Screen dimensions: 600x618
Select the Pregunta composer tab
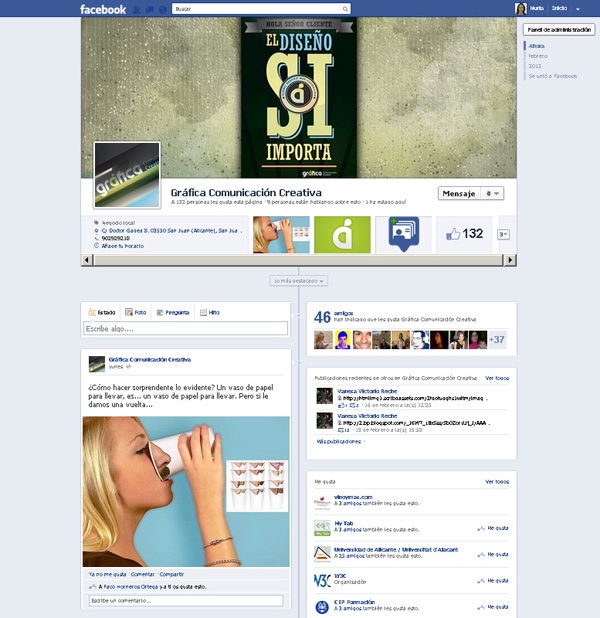pos(173,313)
